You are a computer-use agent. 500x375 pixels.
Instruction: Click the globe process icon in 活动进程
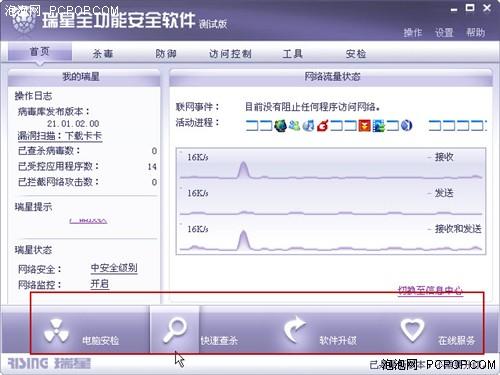click(x=280, y=126)
